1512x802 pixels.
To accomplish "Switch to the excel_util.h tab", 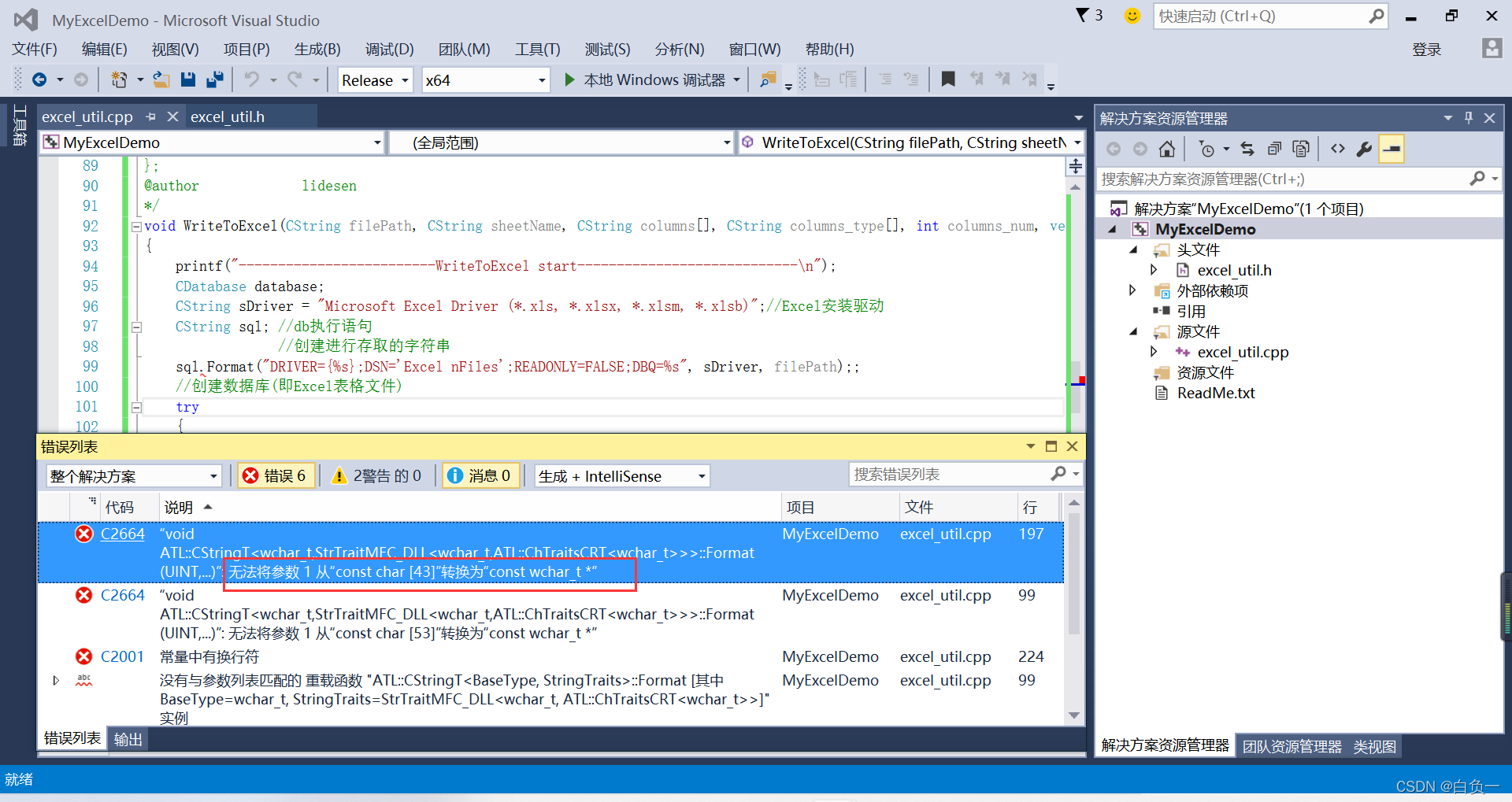I will (x=228, y=116).
